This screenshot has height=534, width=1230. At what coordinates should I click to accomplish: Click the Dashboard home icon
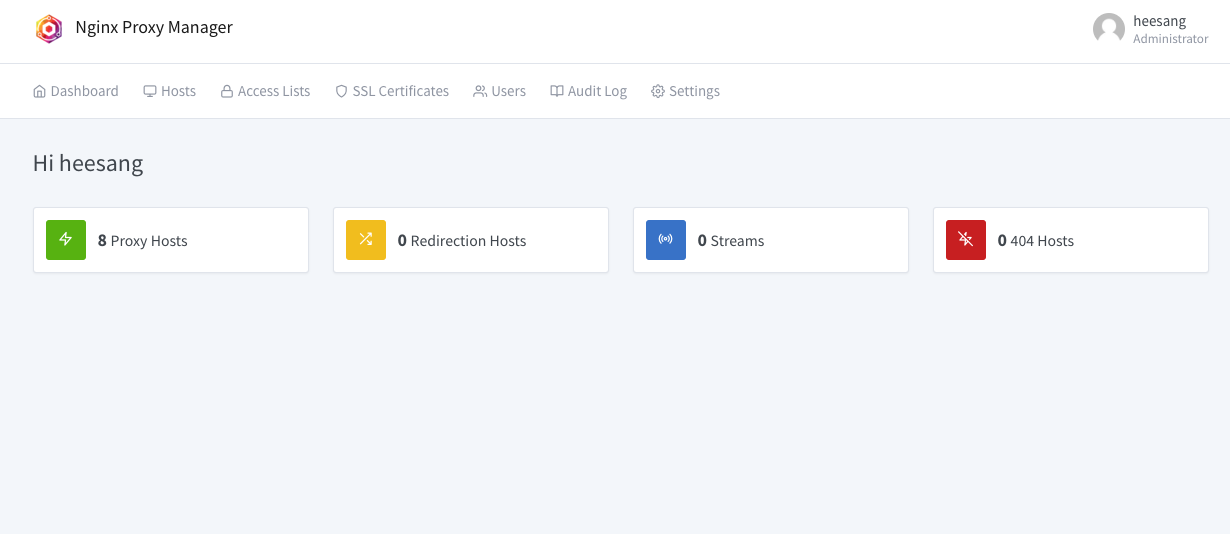coord(40,91)
